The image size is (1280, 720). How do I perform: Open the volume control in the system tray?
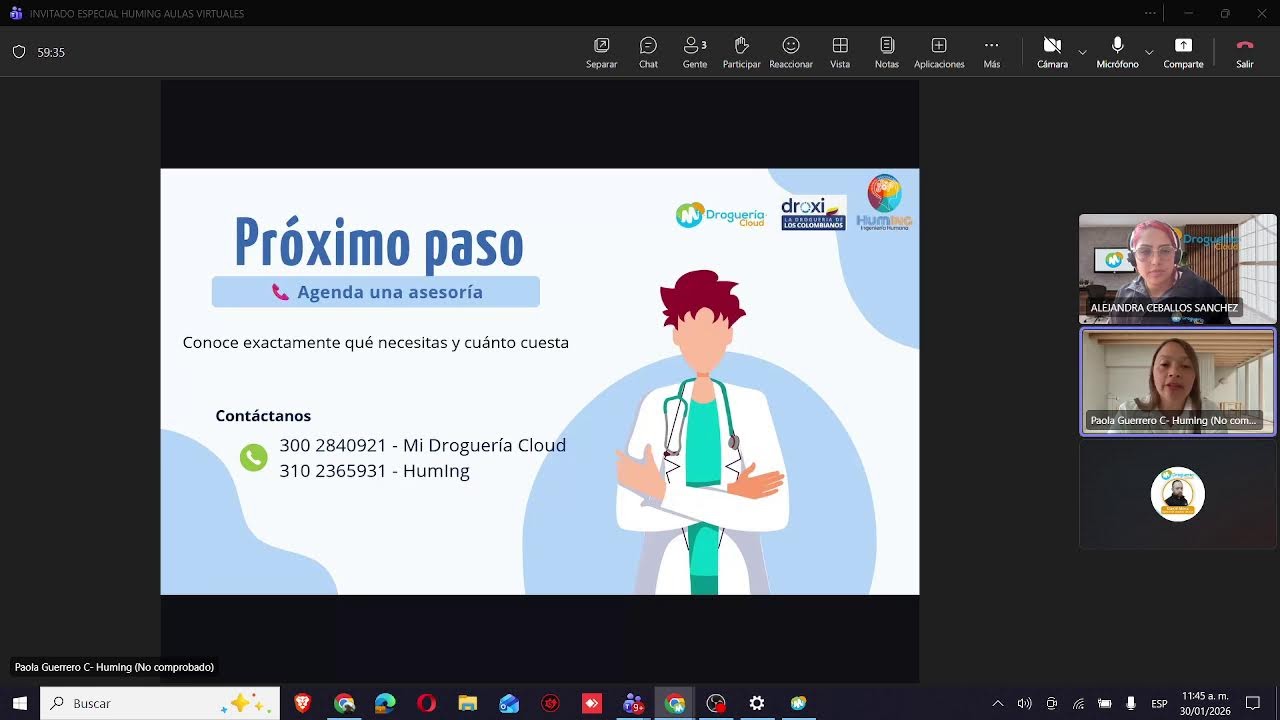(1024, 703)
